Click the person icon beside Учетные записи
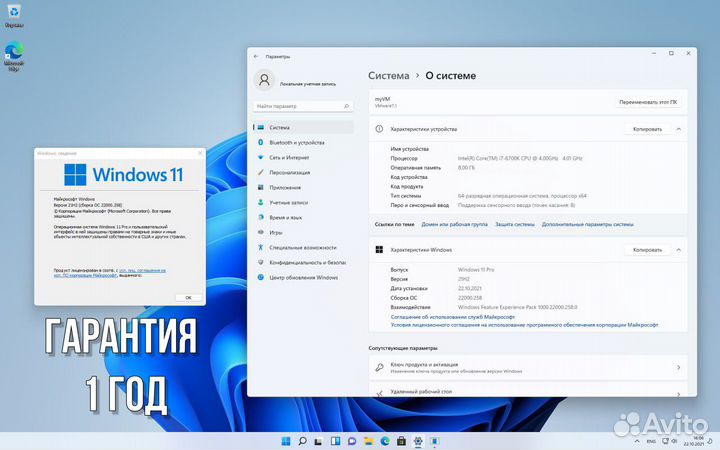The width and height of the screenshot is (720, 450). point(260,202)
